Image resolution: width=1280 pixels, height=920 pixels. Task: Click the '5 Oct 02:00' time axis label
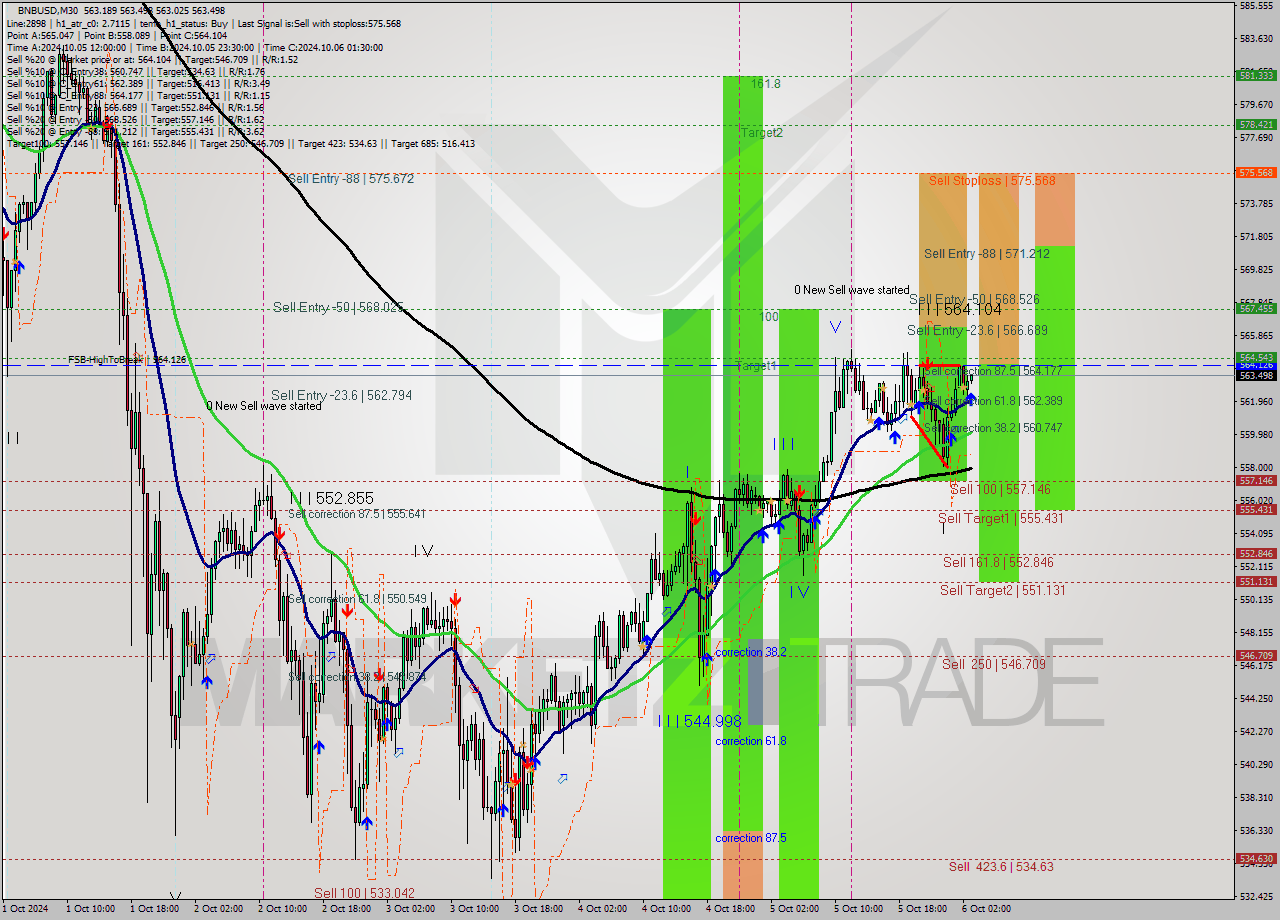tap(795, 909)
